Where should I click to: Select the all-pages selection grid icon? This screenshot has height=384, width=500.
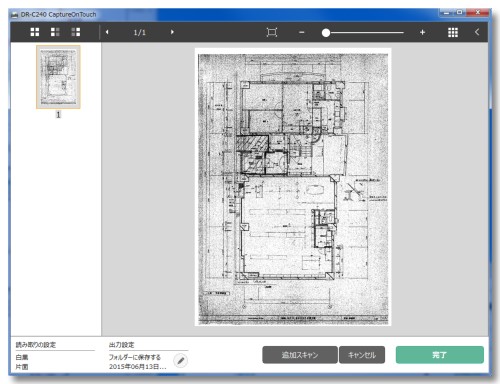[35, 32]
